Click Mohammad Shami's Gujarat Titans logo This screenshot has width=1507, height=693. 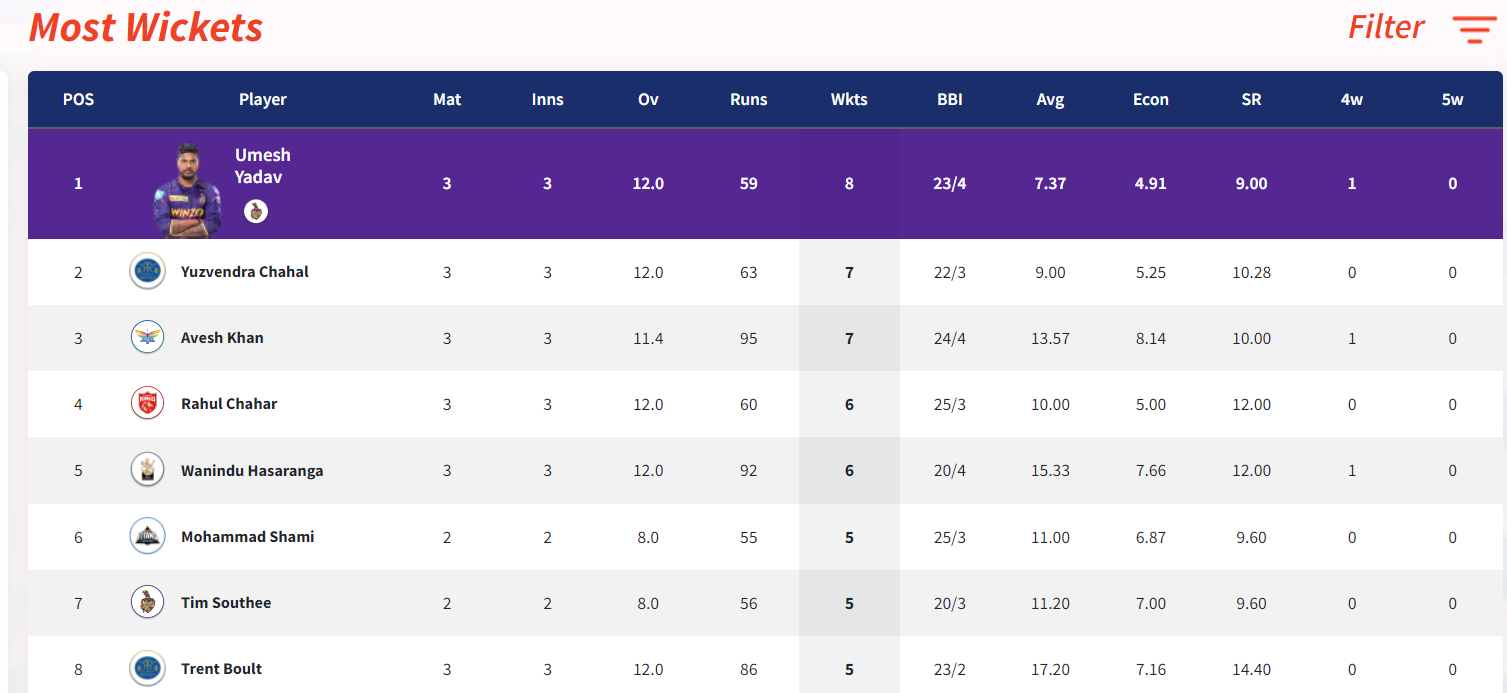coord(147,537)
